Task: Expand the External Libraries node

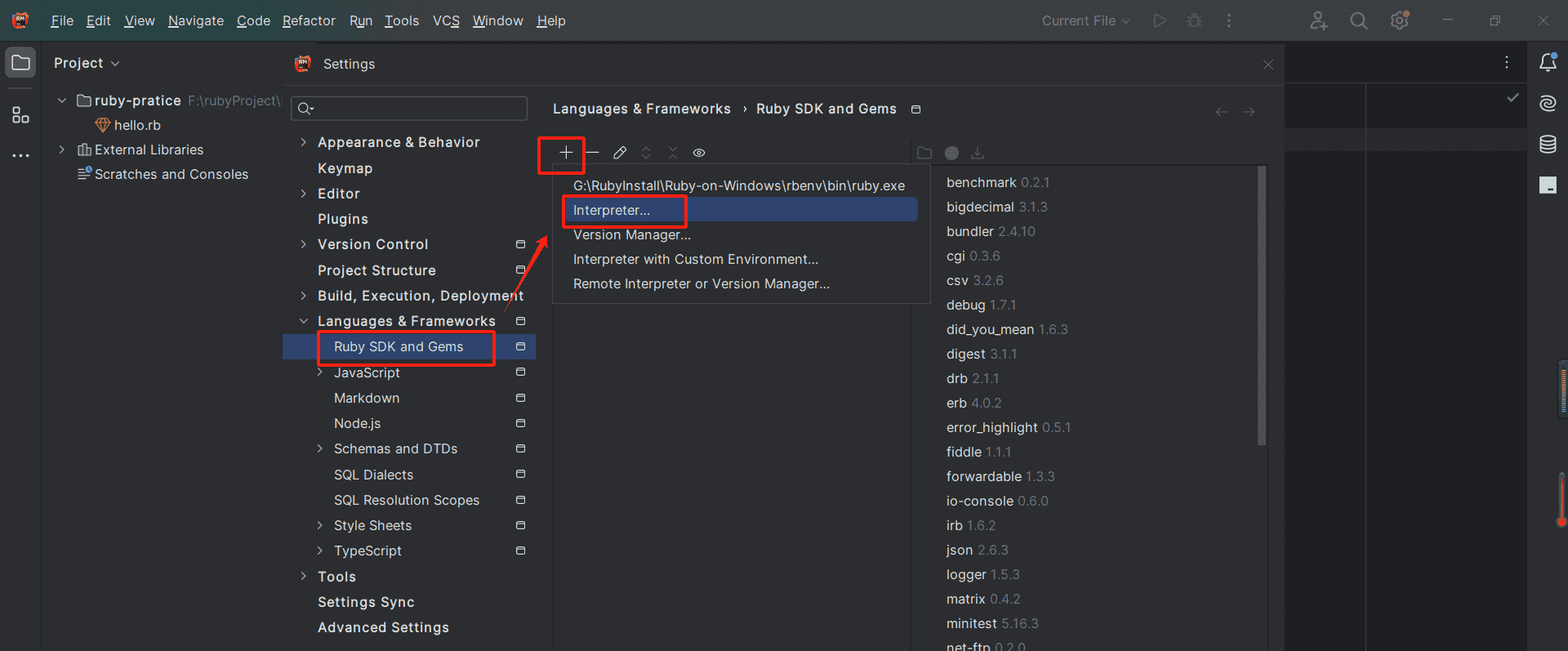Action: [x=62, y=149]
